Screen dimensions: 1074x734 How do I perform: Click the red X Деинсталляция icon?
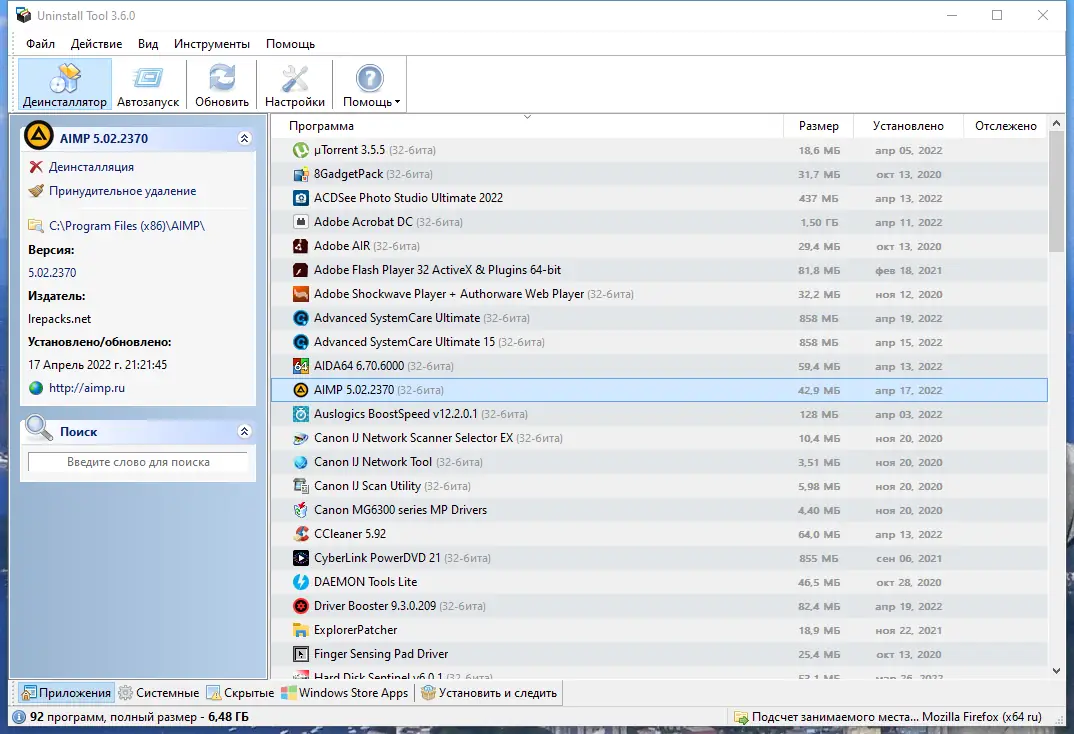coord(35,167)
